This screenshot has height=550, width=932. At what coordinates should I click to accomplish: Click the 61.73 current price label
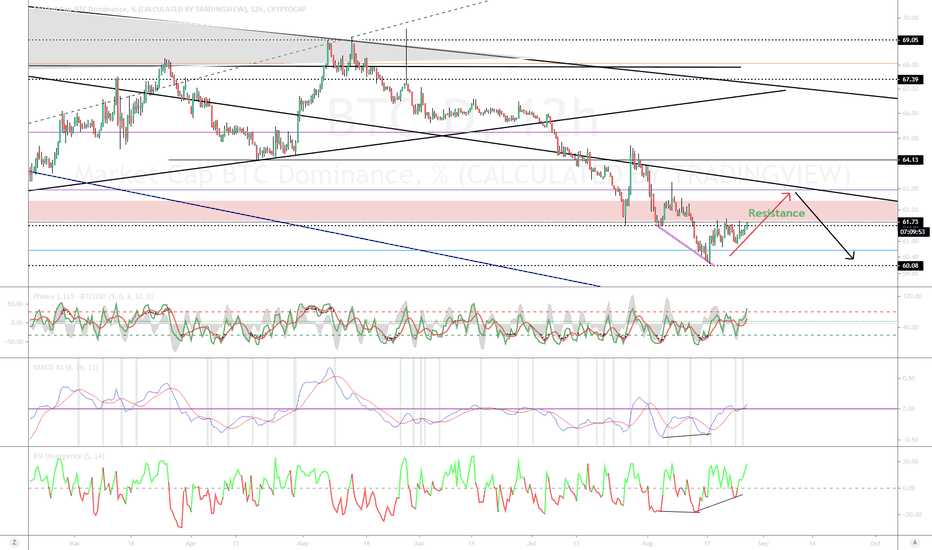[911, 222]
